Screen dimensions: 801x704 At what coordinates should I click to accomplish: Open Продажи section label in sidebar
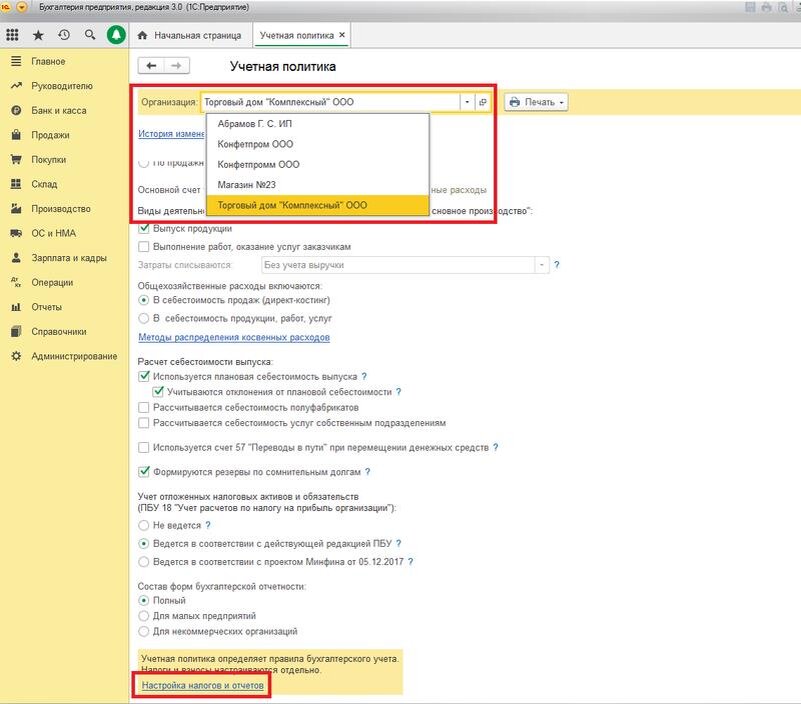point(50,135)
